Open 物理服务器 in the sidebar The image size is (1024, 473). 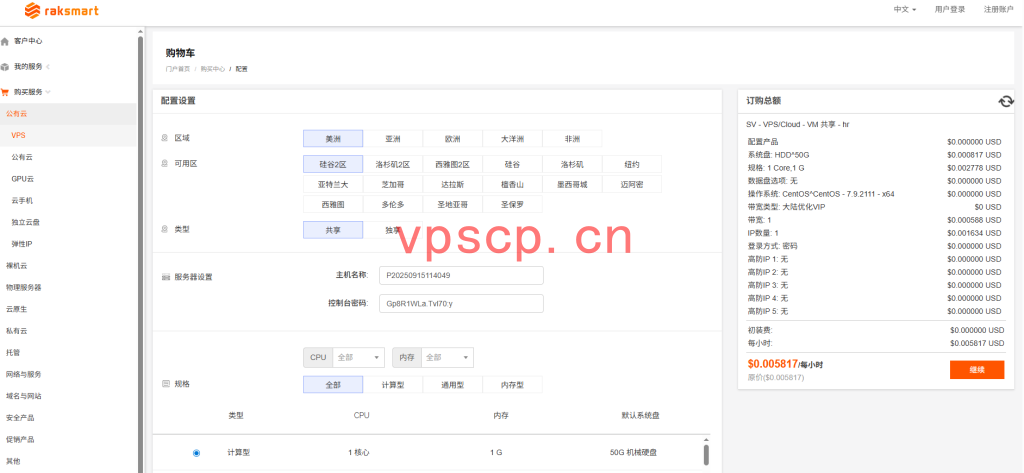point(24,287)
